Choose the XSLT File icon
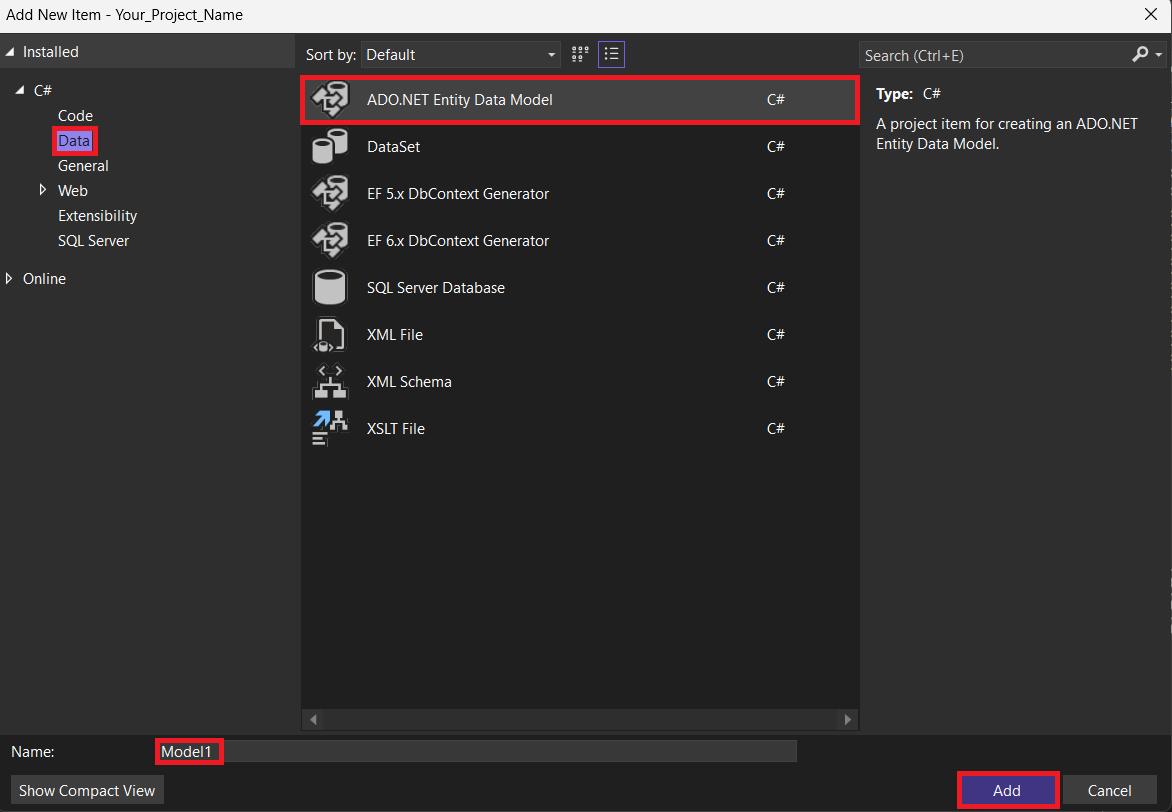This screenshot has height=812, width=1172. coord(330,429)
